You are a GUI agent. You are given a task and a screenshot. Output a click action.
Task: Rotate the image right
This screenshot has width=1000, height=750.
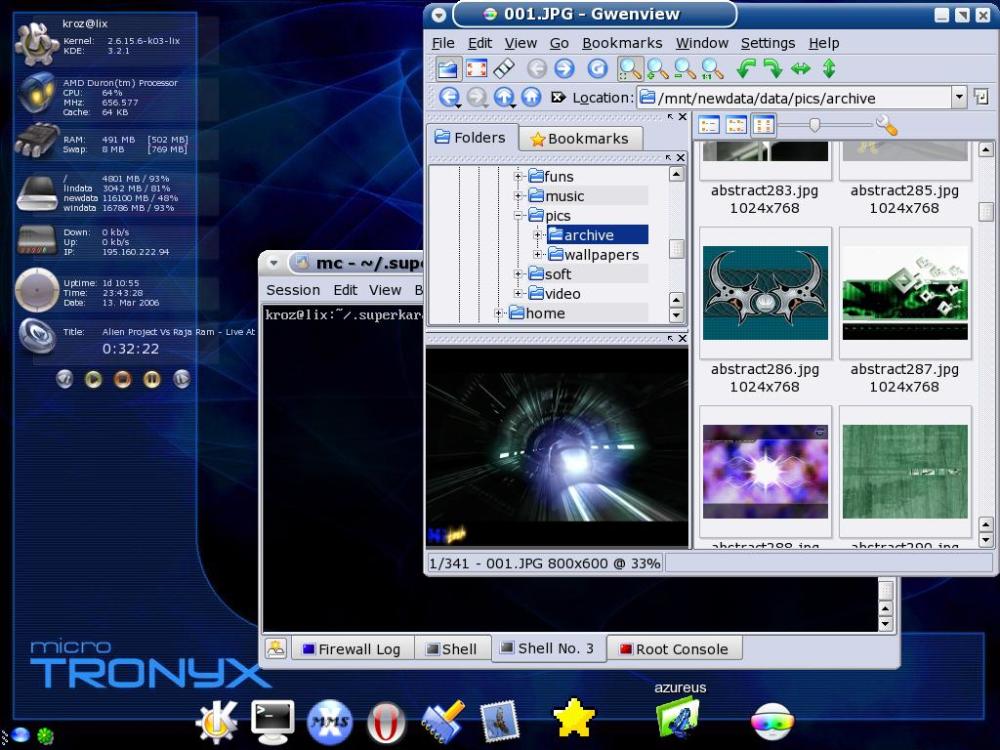773,68
